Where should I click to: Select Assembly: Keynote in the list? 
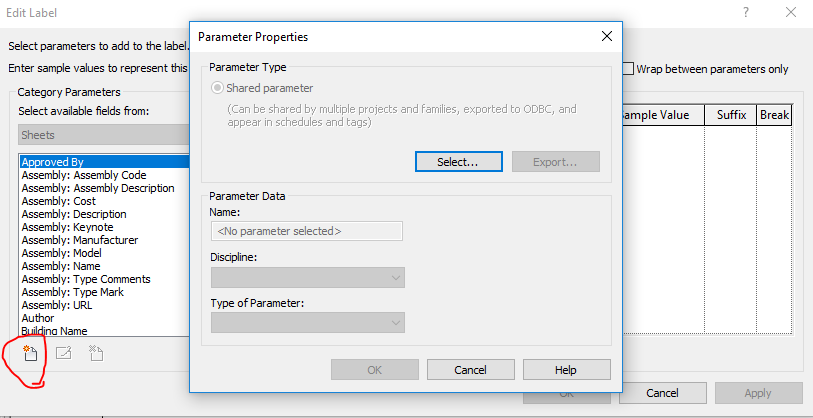67,227
